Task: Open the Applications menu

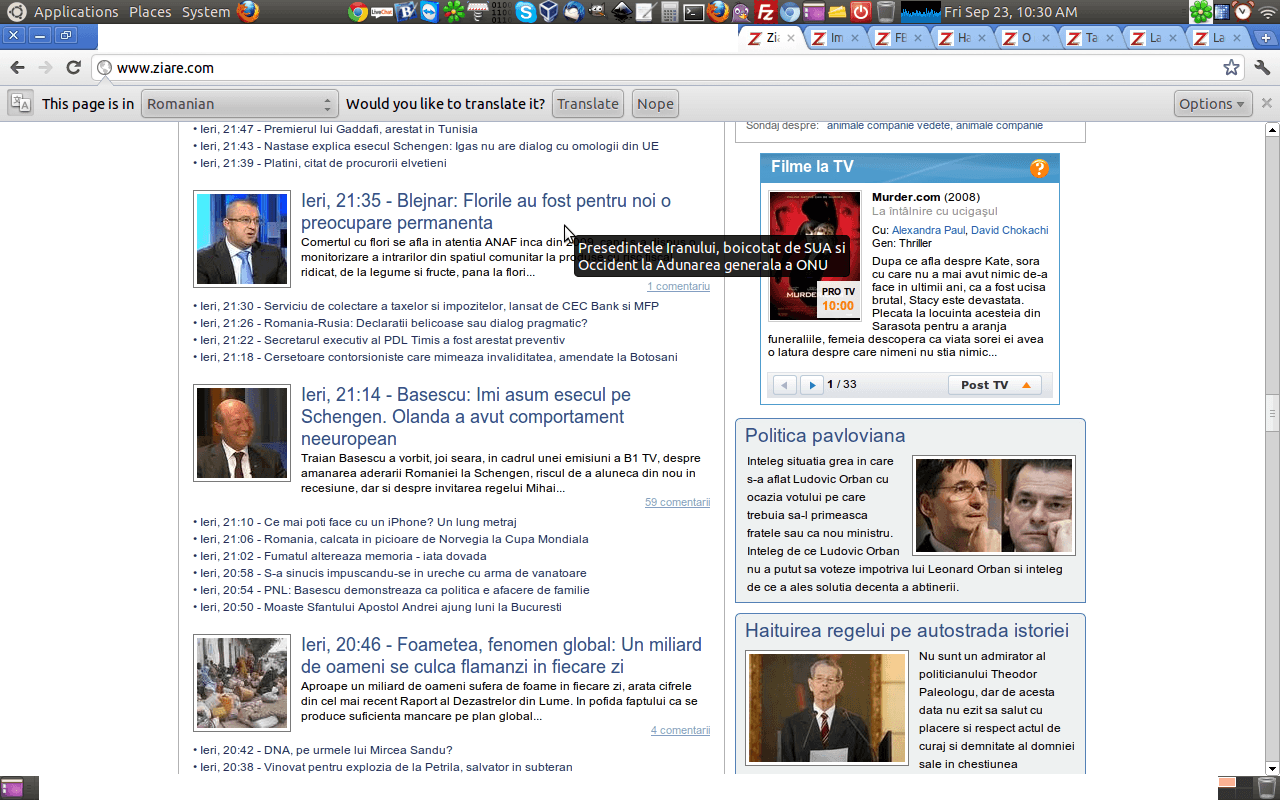Action: point(75,12)
